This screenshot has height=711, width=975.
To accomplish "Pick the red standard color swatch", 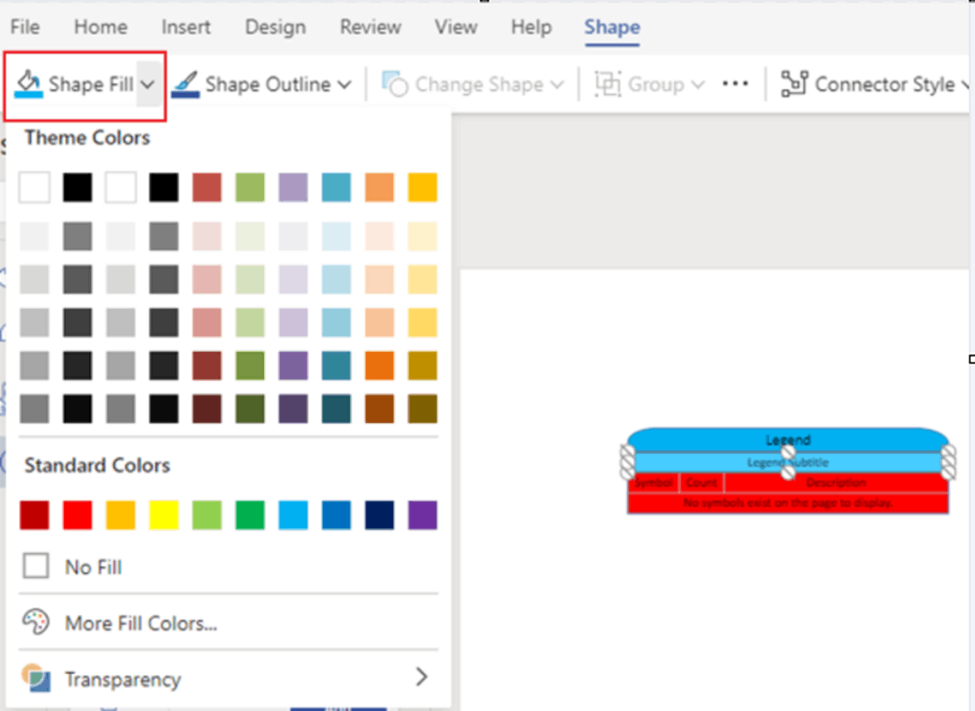I will coord(77,514).
